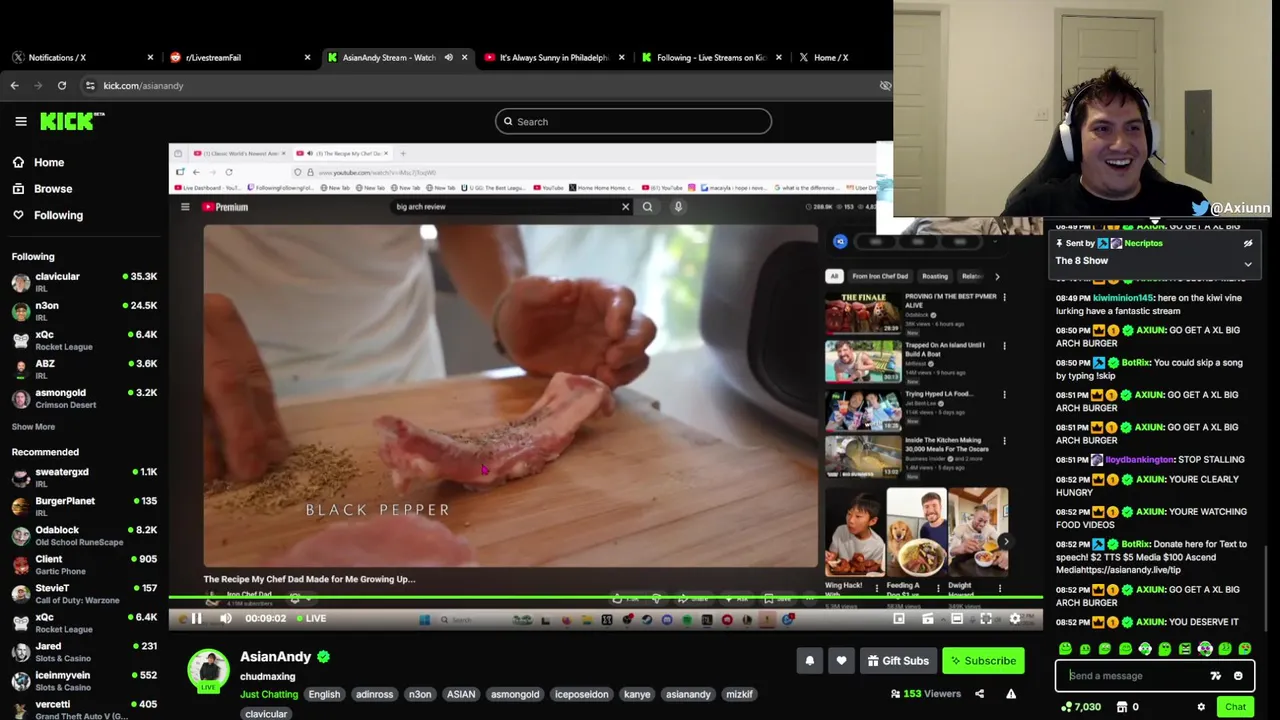Expand Show more under Following
This screenshot has width=1280, height=720.
33,427
